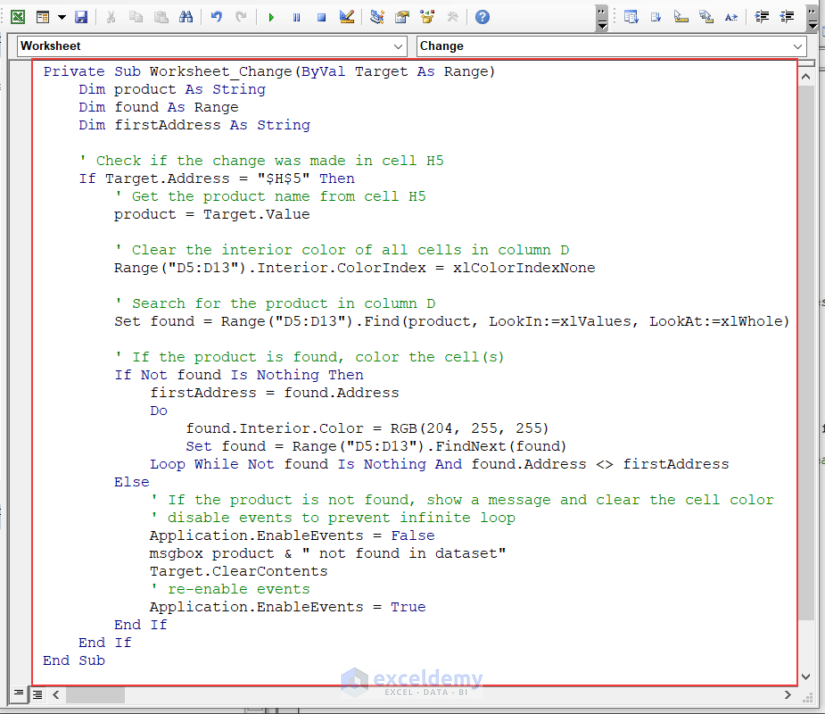Expand Edit toolbar options overflow arrow
825x714 pixels.
tap(812, 18)
